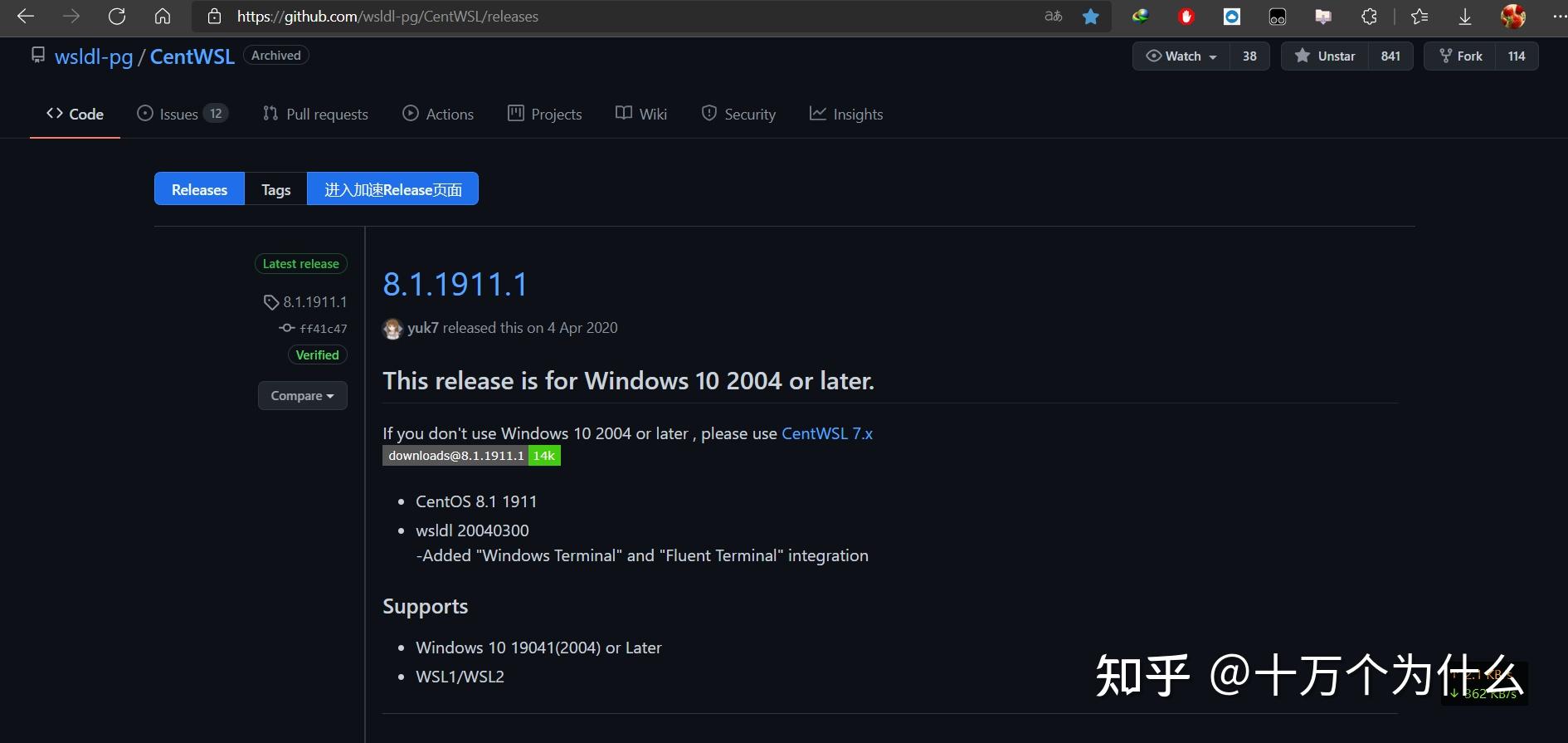This screenshot has width=1568, height=743.
Task: Open the green globe extension icon
Action: pyautogui.click(x=1141, y=16)
